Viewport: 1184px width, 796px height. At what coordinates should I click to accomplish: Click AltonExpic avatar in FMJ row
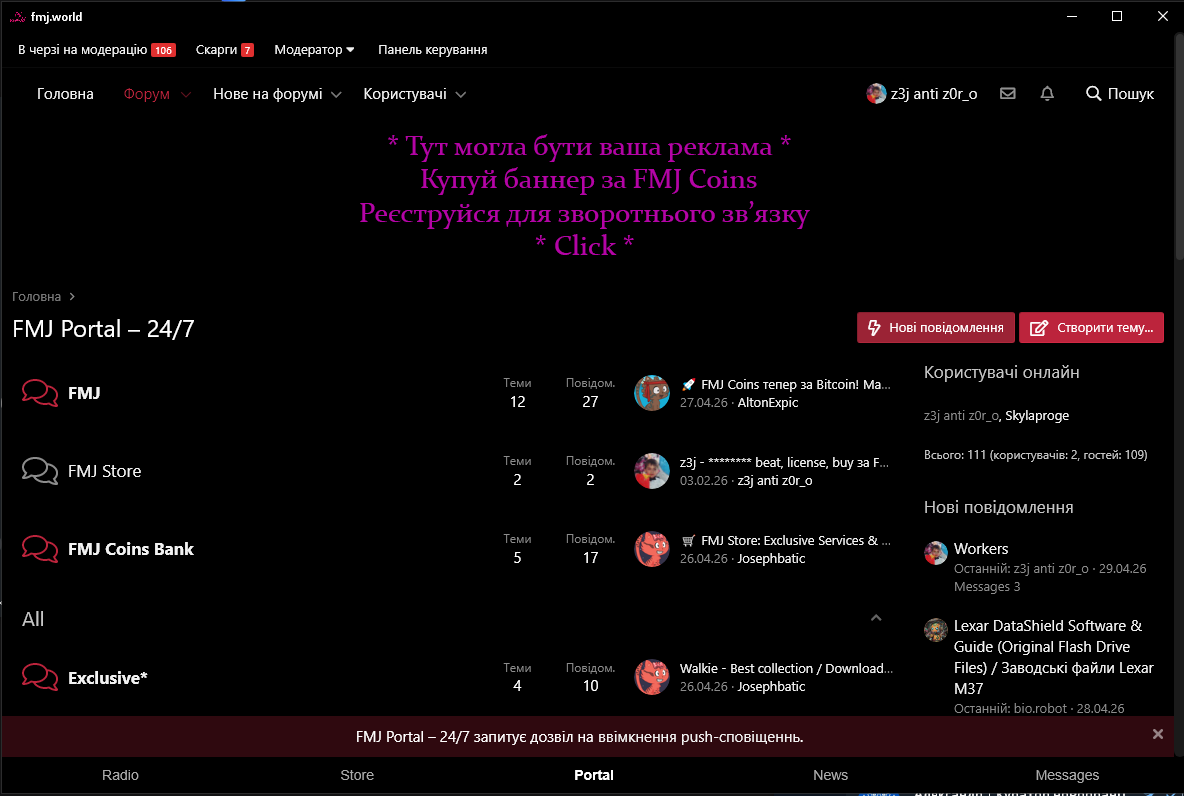click(652, 393)
